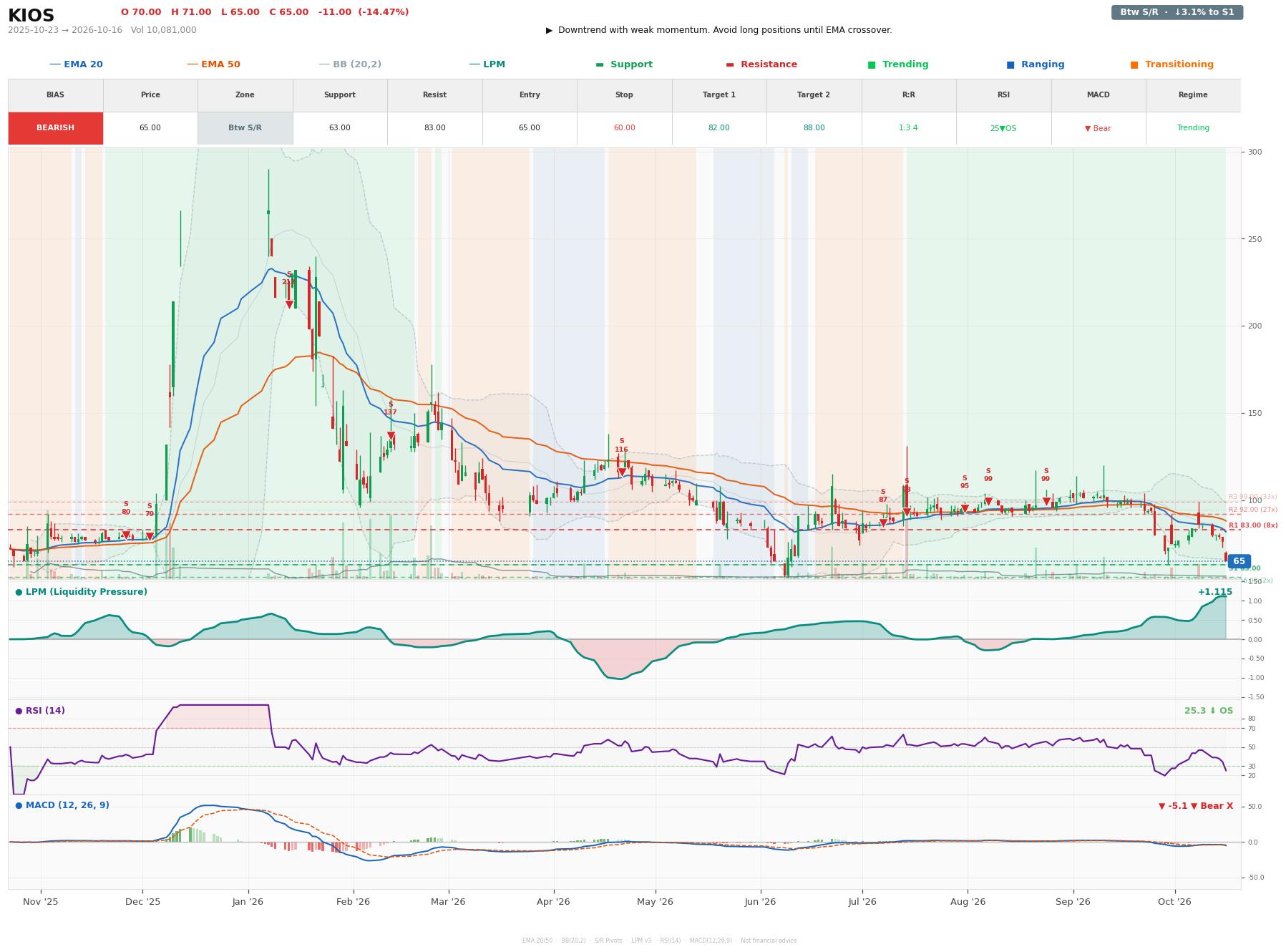The image size is (1286, 952).
Task: Toggle the LPM legend entry
Action: click(487, 64)
